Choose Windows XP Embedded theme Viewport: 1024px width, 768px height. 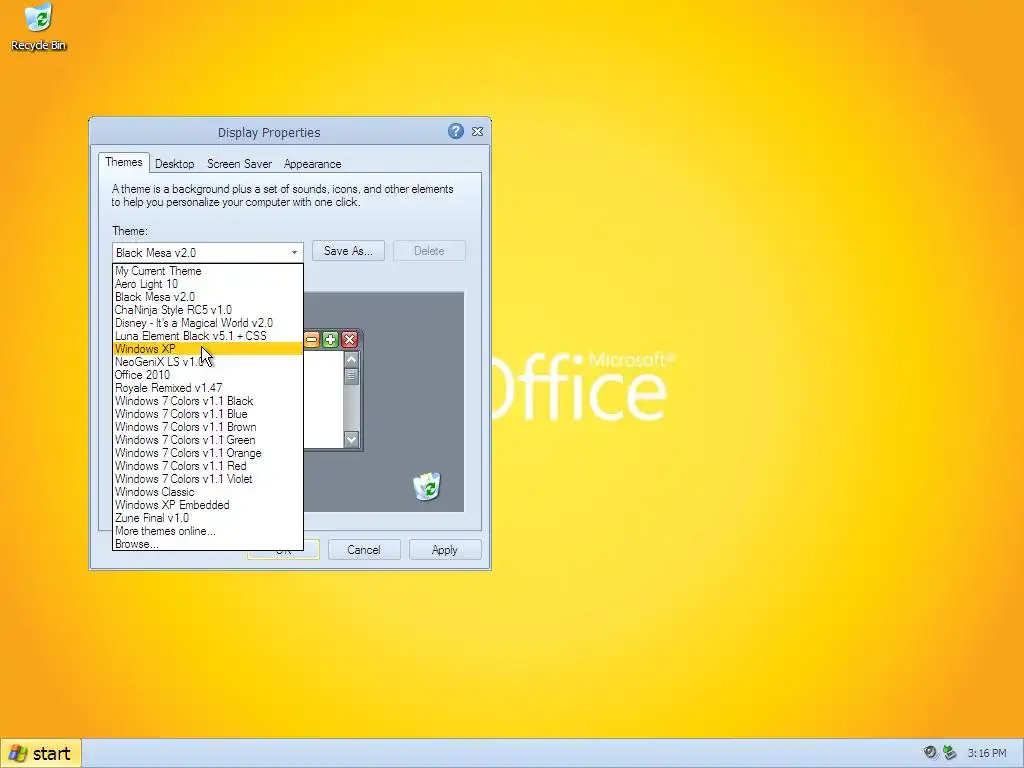point(208,505)
